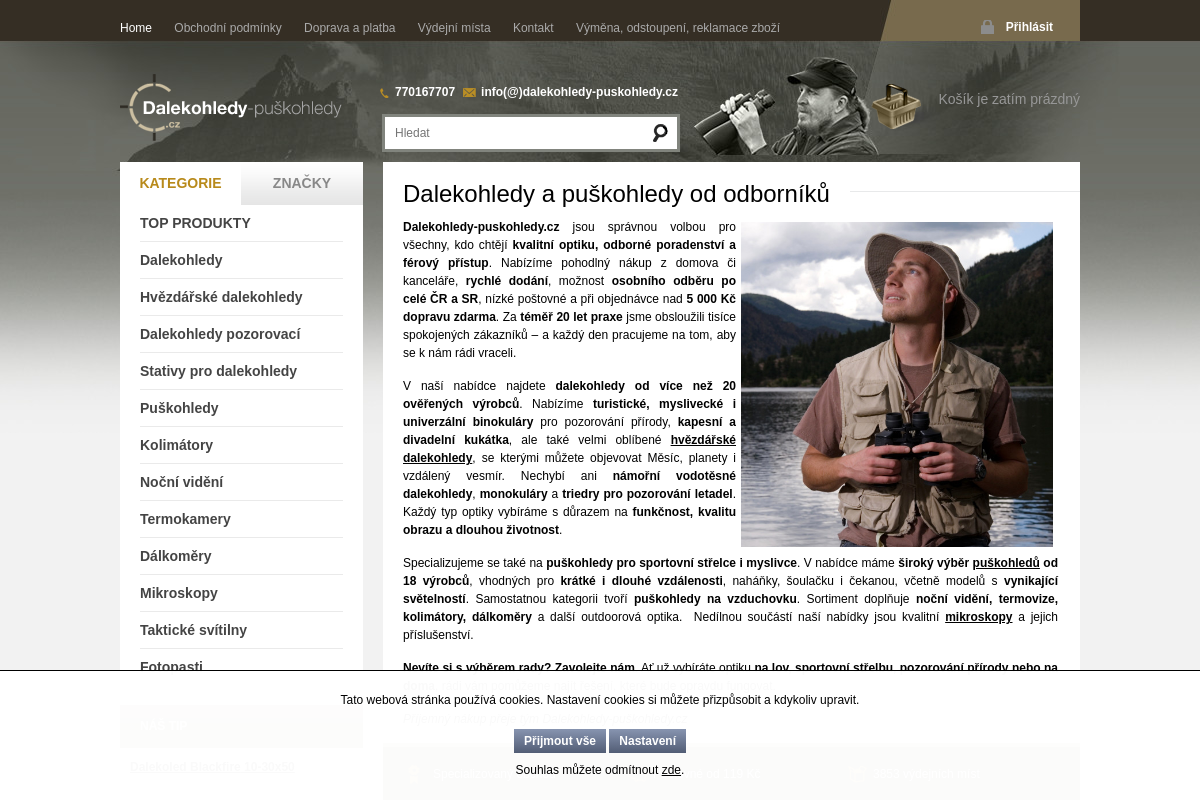Click in the Hledat search field
The width and height of the screenshot is (1200, 800).
515,133
